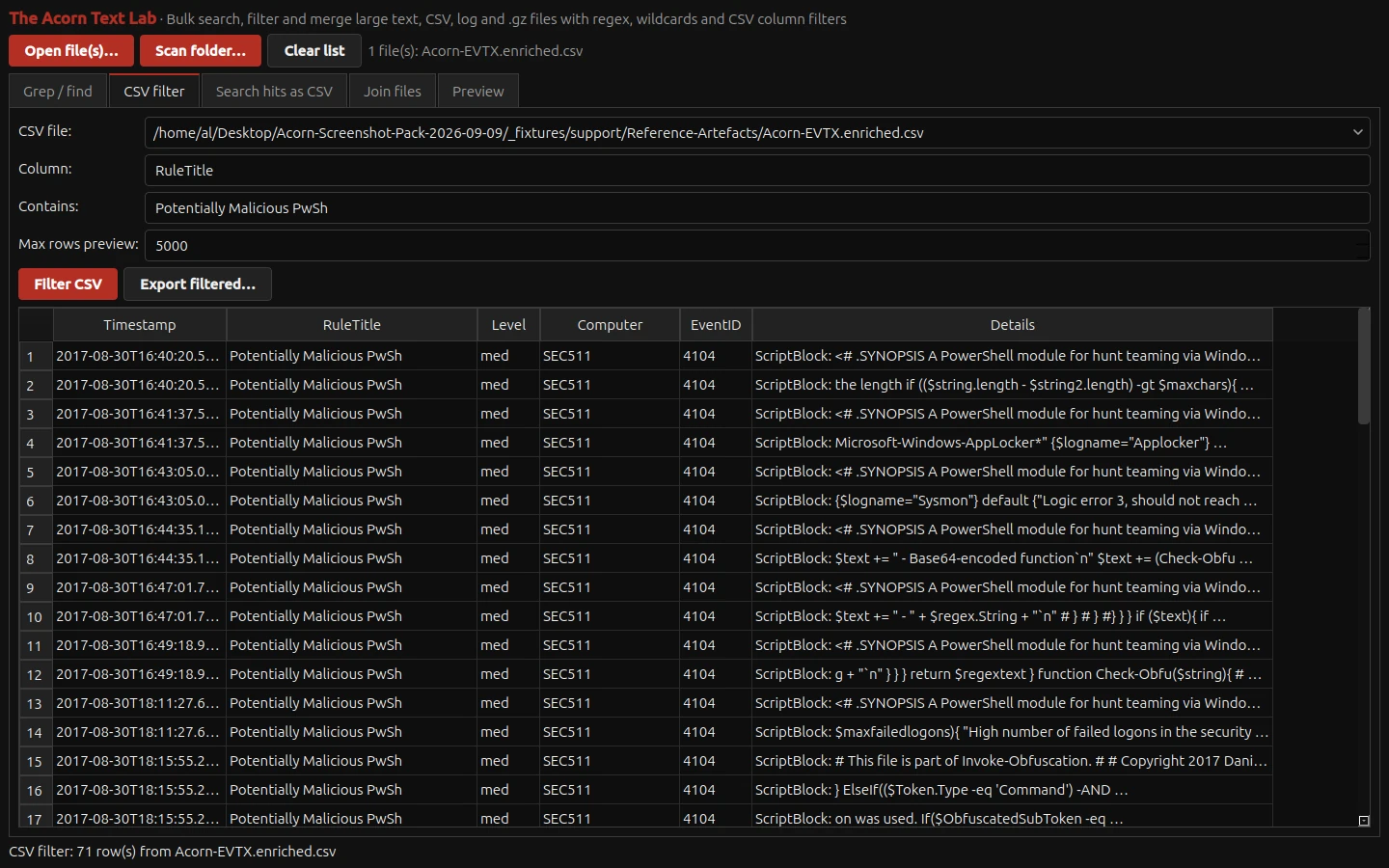Image resolution: width=1389 pixels, height=868 pixels.
Task: Click Details cell with $regex.String in row 10
Action: 1013,616
